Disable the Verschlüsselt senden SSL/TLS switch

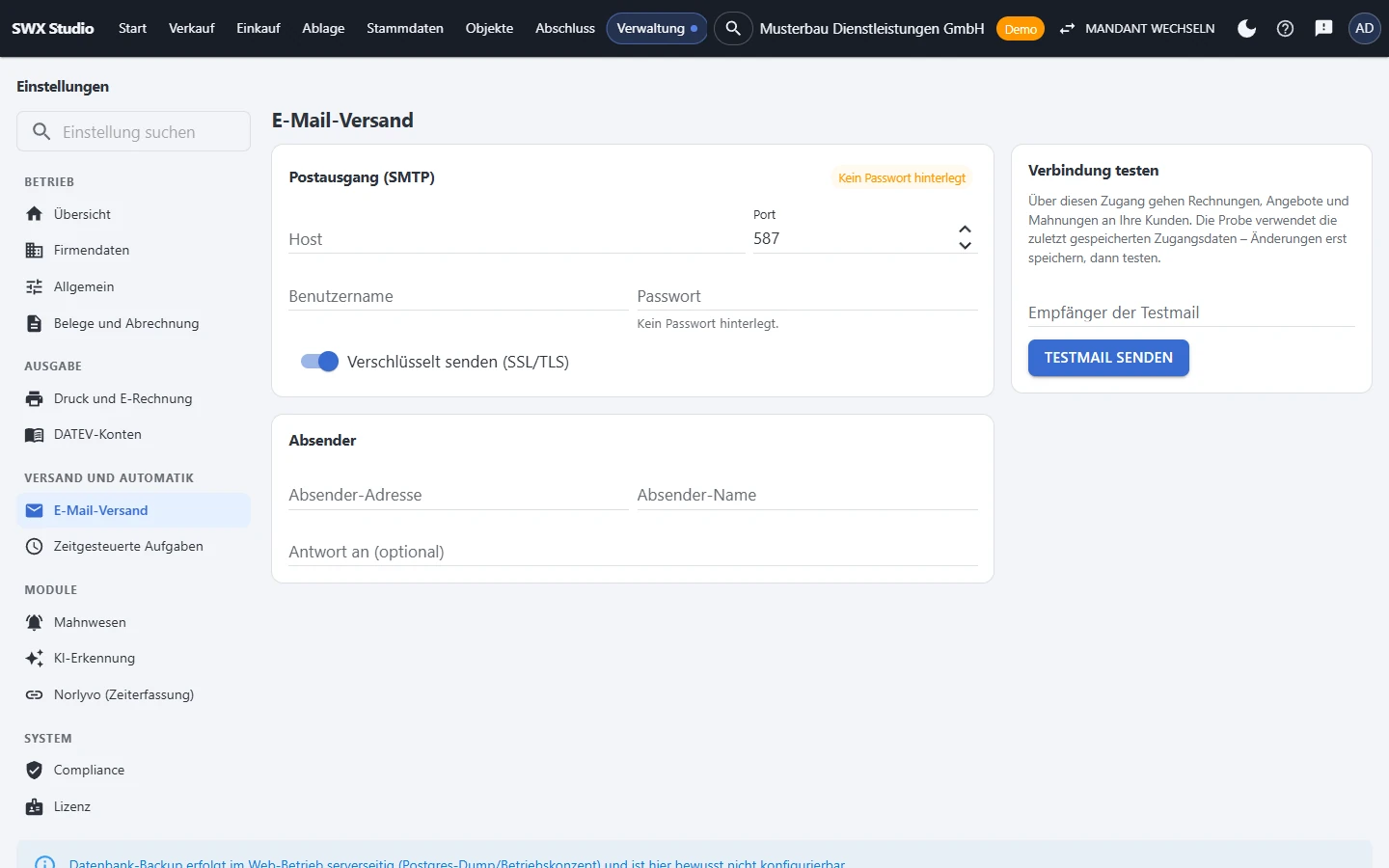[x=319, y=362]
